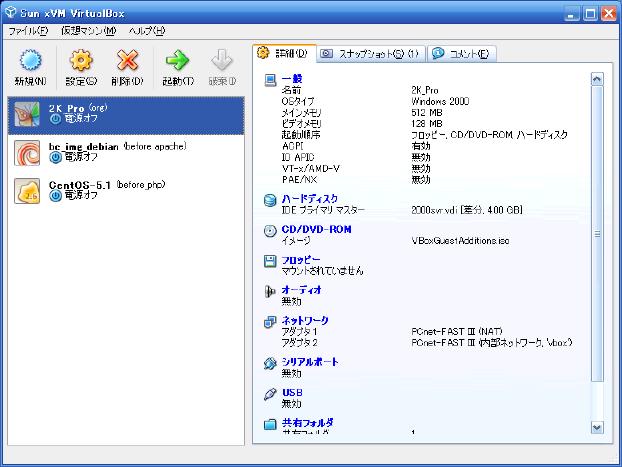Click the USB section plug icon
This screenshot has width=622, height=467.
270,394
